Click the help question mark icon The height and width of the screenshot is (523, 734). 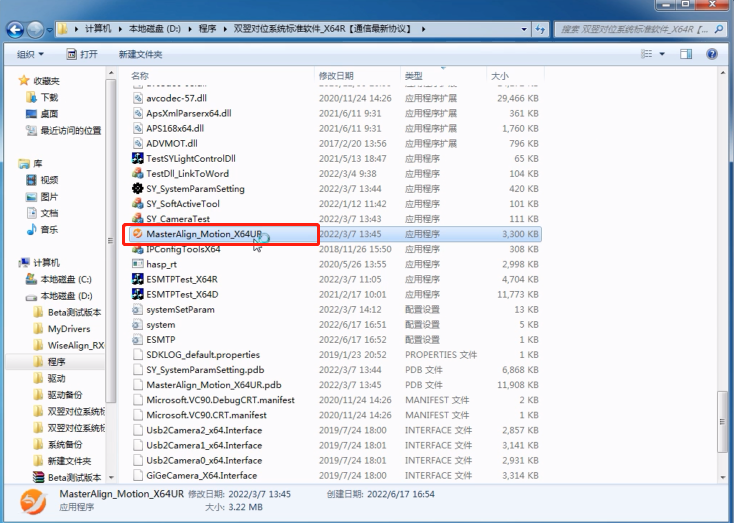712,53
